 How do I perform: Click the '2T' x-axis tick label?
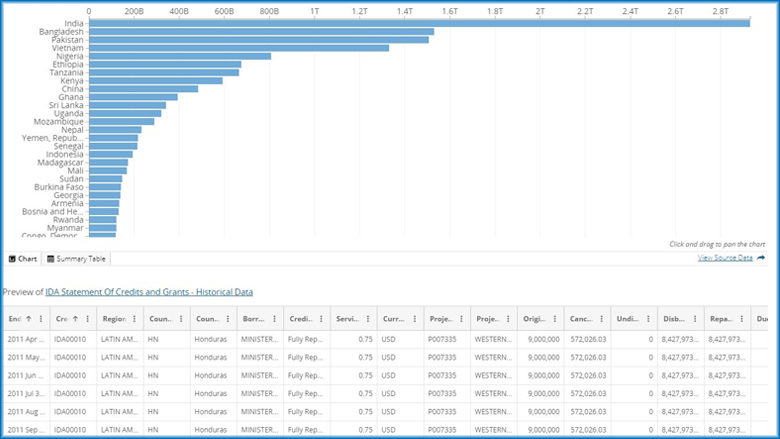point(540,11)
